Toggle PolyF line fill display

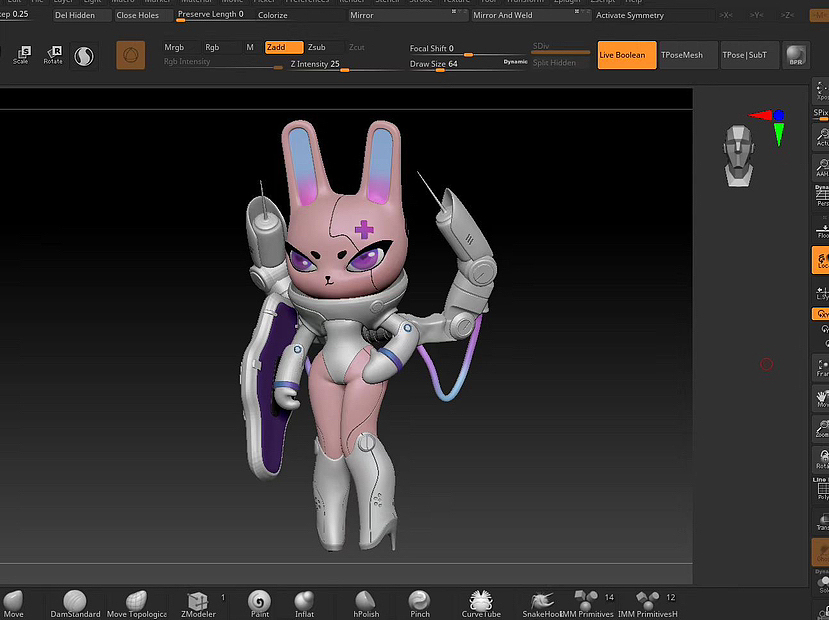click(821, 489)
